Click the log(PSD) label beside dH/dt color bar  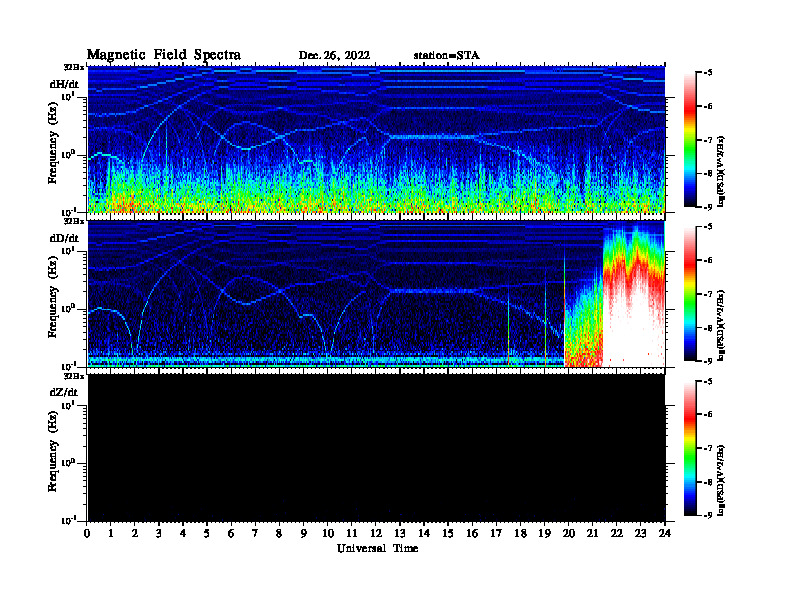point(721,171)
